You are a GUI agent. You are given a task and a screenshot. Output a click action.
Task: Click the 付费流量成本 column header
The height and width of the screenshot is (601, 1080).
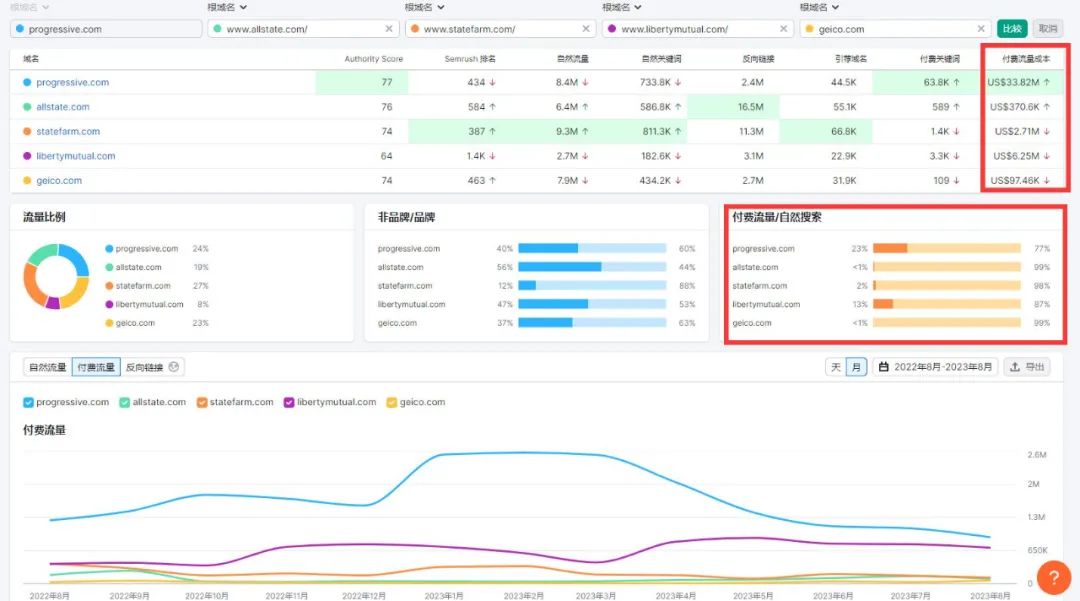1026,59
